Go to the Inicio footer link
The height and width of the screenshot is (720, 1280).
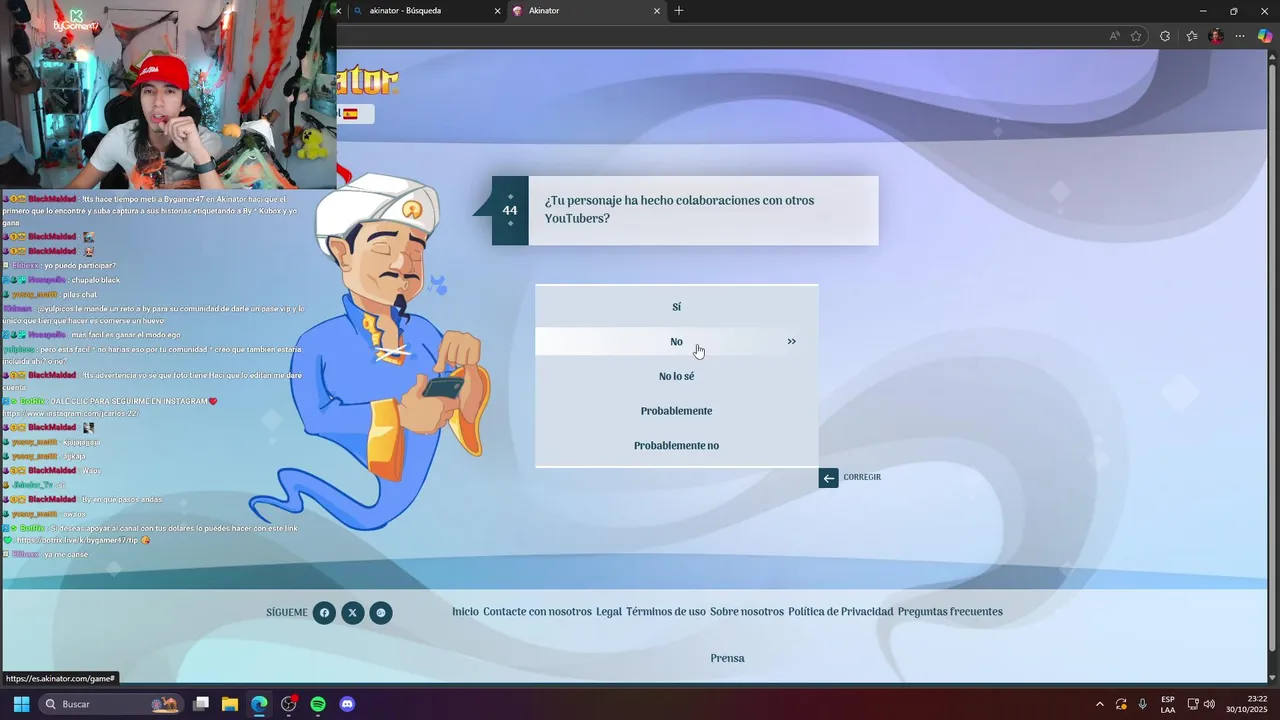465,612
